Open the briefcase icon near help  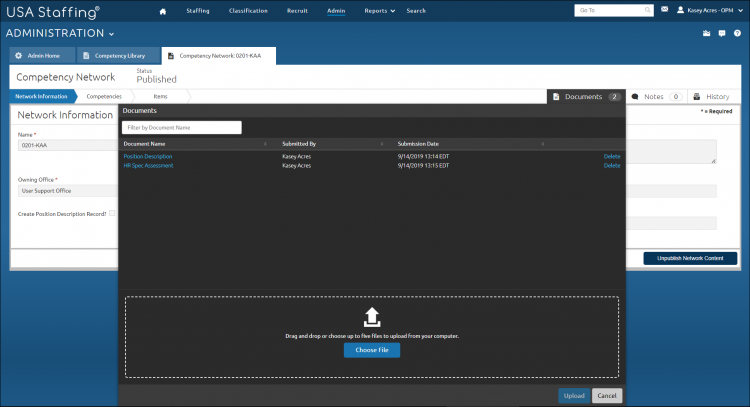pos(706,33)
